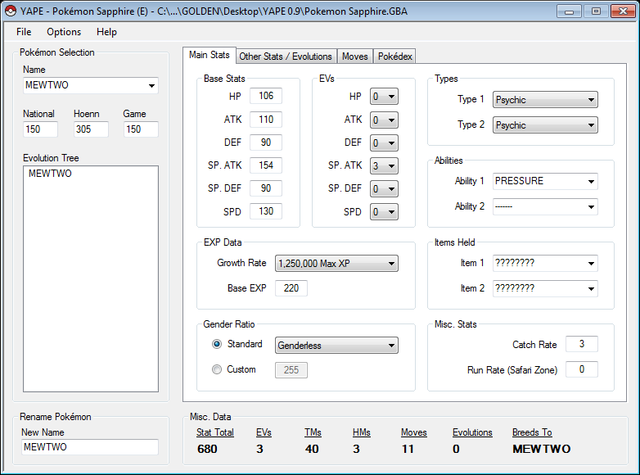Image resolution: width=640 pixels, height=475 pixels.
Task: Click the custom gender value field 255
Action: pos(291,370)
